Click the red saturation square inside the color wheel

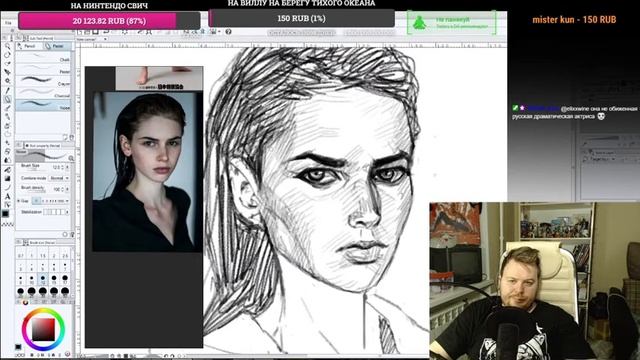[44, 329]
